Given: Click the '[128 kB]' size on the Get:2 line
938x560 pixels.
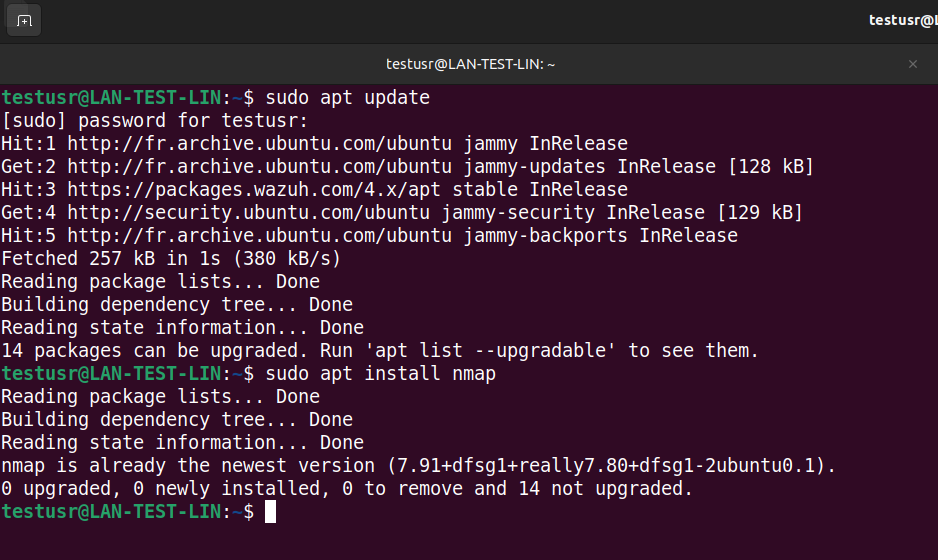Looking at the screenshot, I should [770, 166].
